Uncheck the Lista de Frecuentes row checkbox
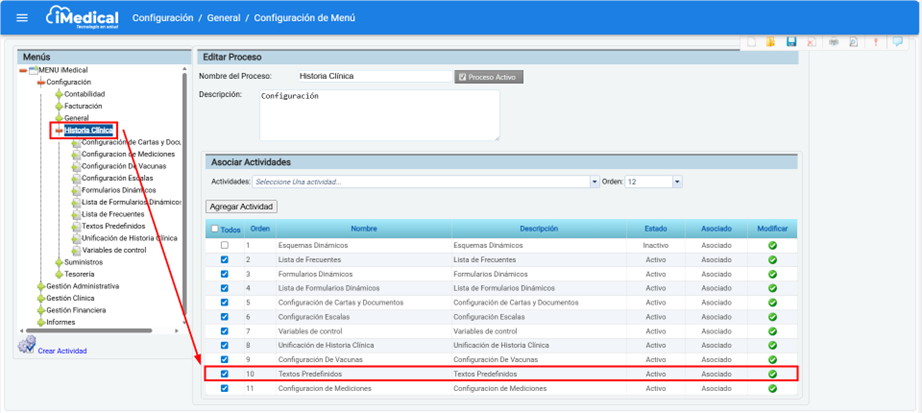Viewport: 922px width, 413px height. tap(225, 259)
